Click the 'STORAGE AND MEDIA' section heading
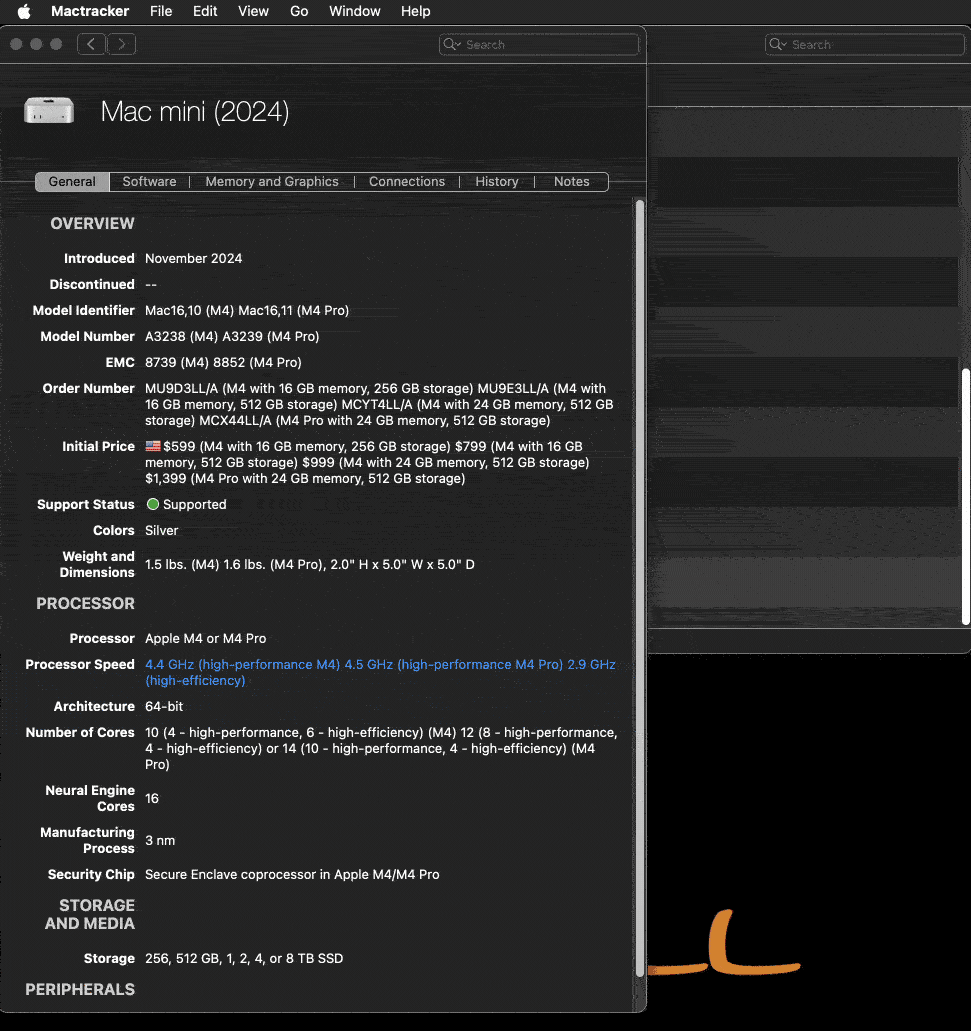Viewport: 971px width, 1031px height. click(90, 915)
